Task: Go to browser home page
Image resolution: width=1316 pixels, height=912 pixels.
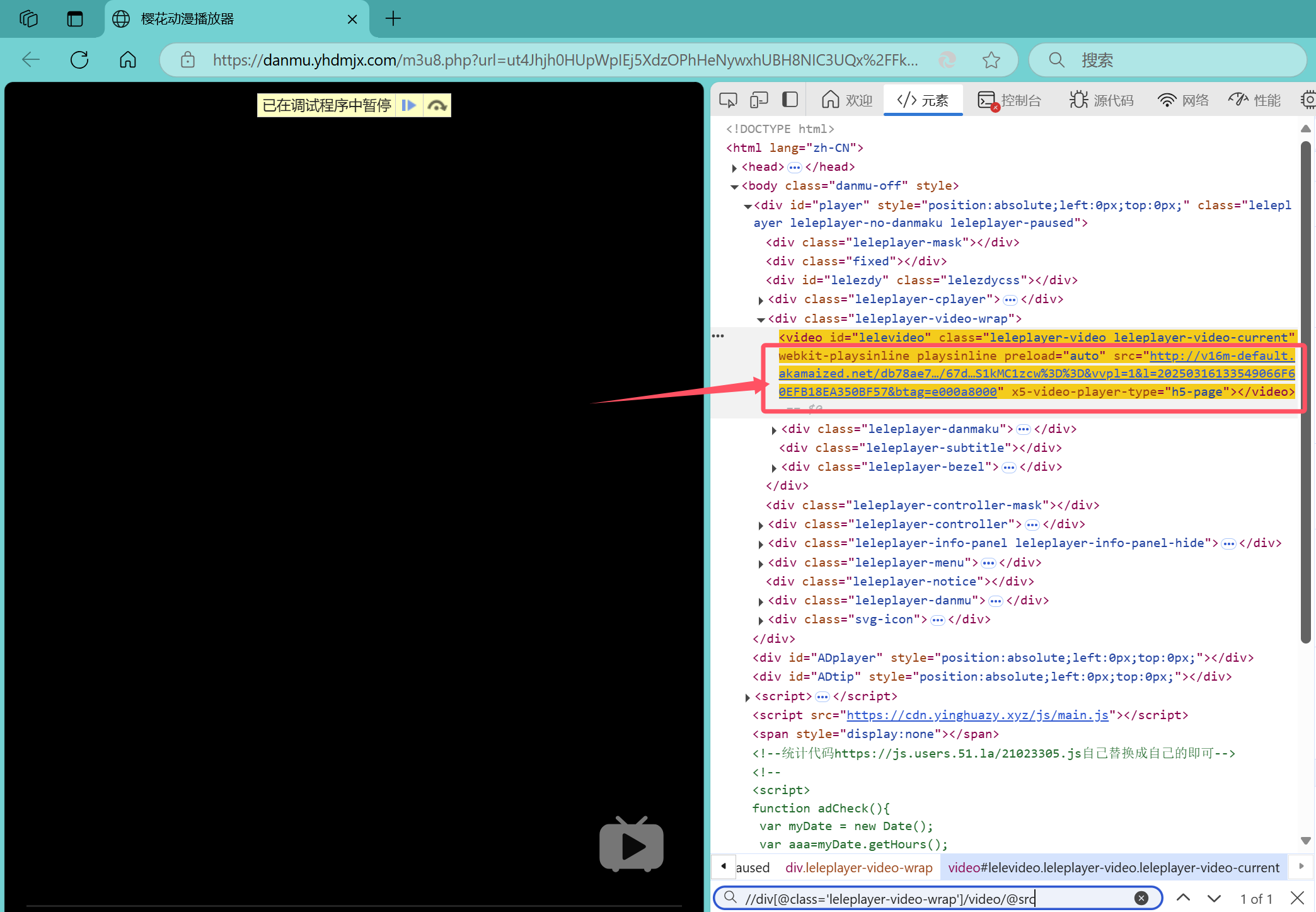Action: click(128, 60)
